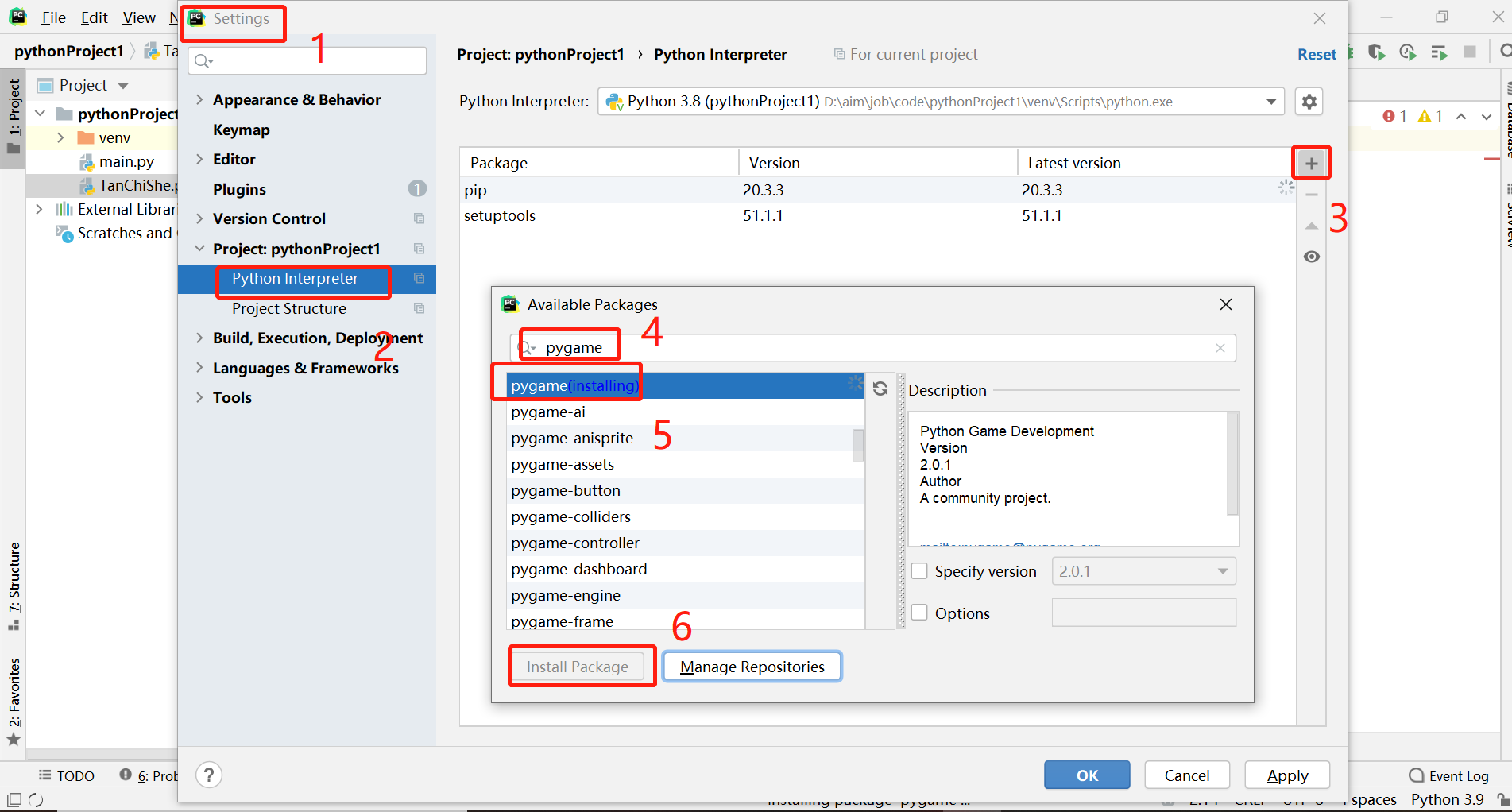Click the upgrade package arrow icon
This screenshot has width=1512, height=812.
click(1312, 226)
